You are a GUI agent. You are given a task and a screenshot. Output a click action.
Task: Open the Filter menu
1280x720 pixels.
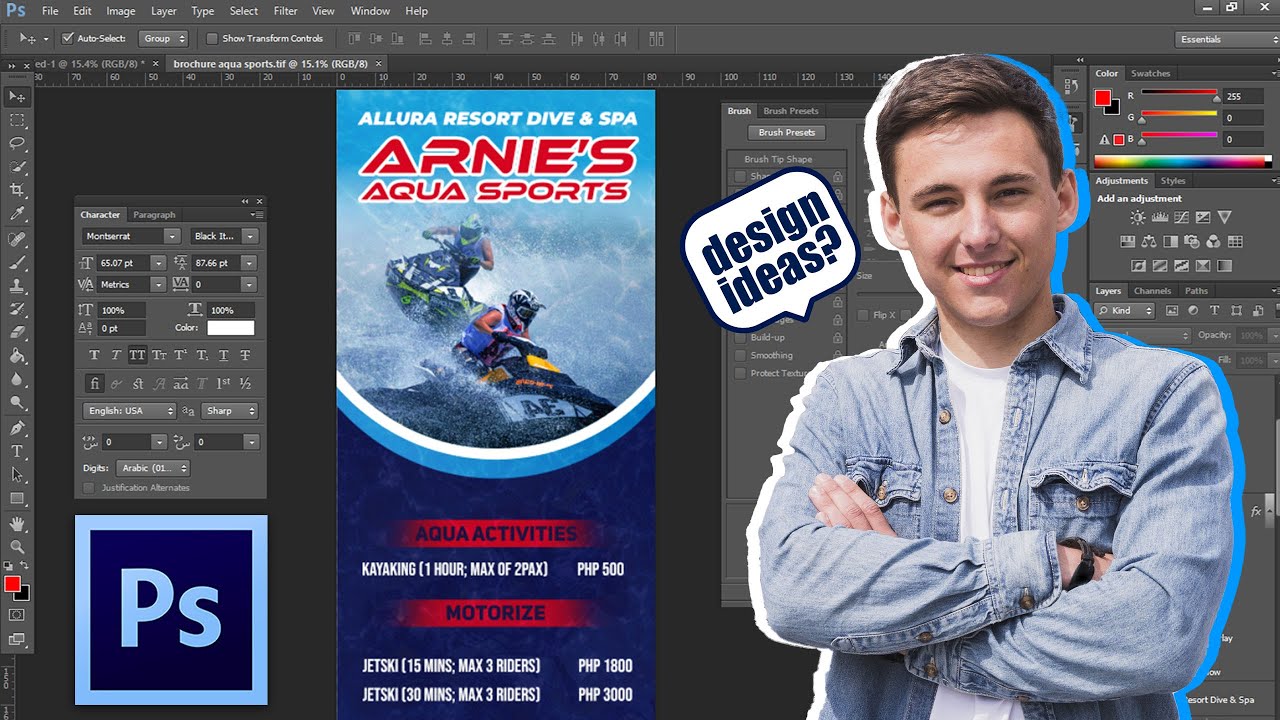[285, 11]
